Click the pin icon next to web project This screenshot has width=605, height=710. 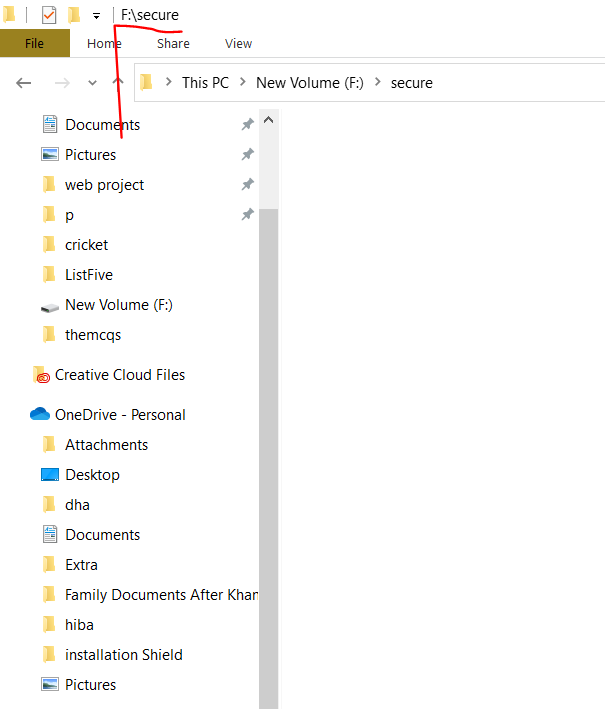(247, 184)
